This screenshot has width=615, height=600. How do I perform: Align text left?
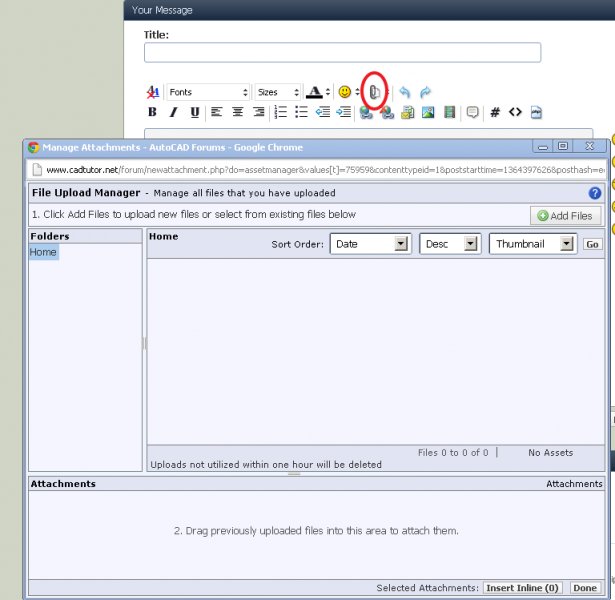click(x=216, y=112)
